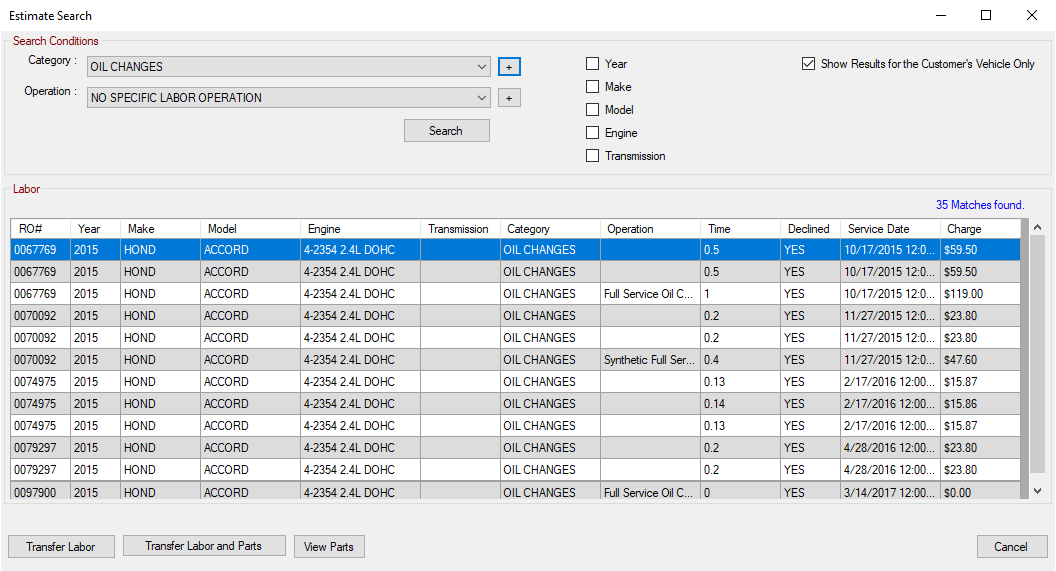
Task: Sort by the Service Date column header
Action: click(890, 229)
